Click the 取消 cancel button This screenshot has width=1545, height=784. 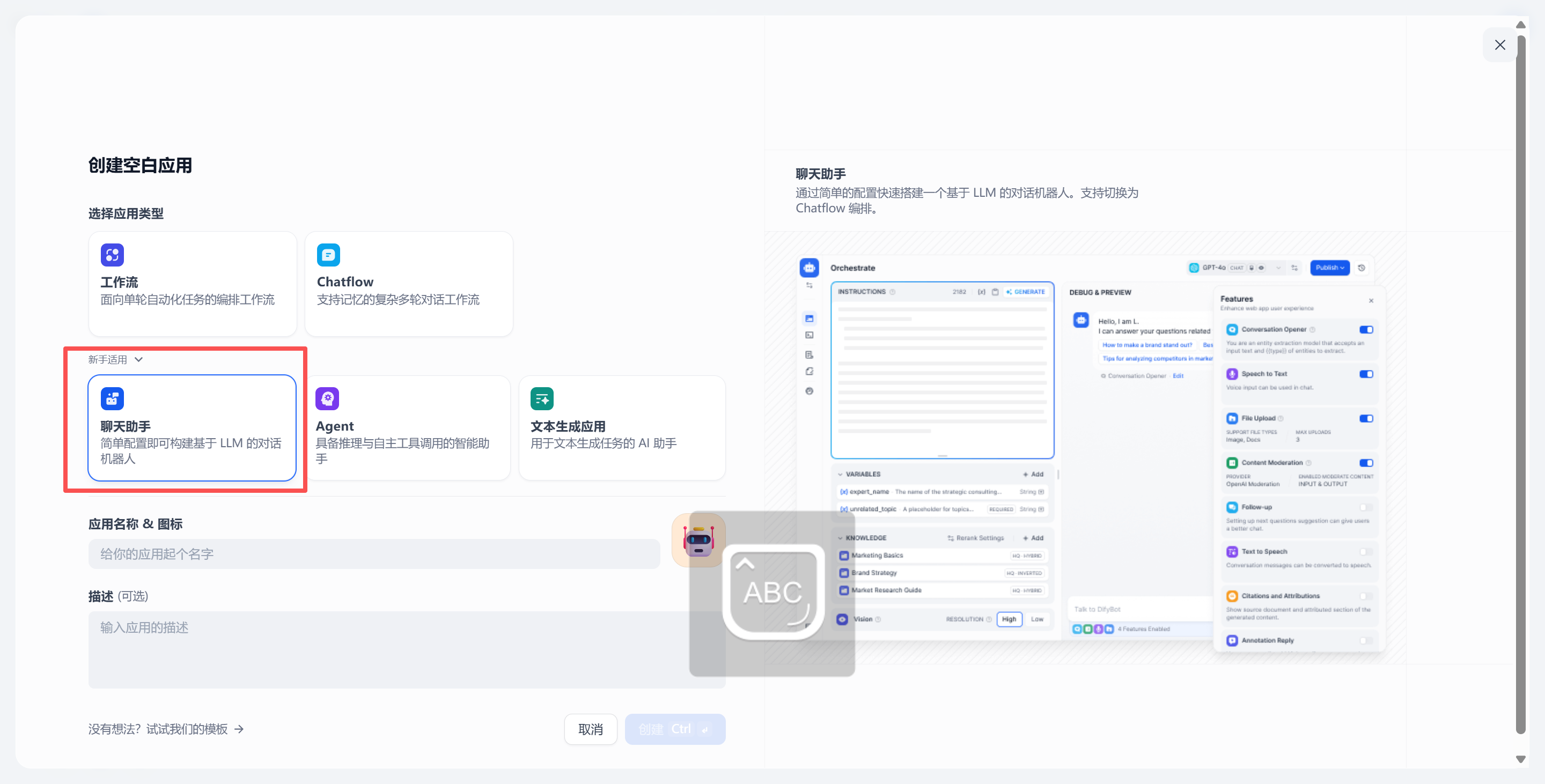(590, 729)
